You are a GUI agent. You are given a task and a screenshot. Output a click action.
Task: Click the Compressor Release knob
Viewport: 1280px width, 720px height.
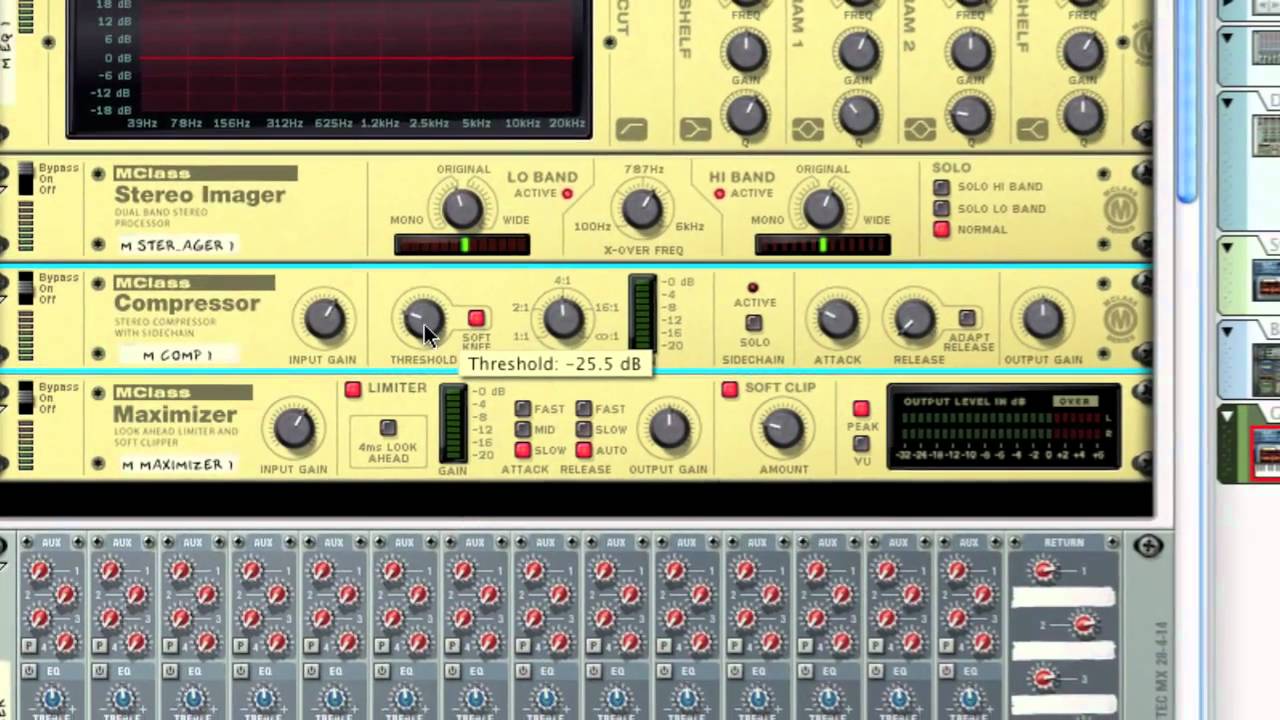pos(914,319)
